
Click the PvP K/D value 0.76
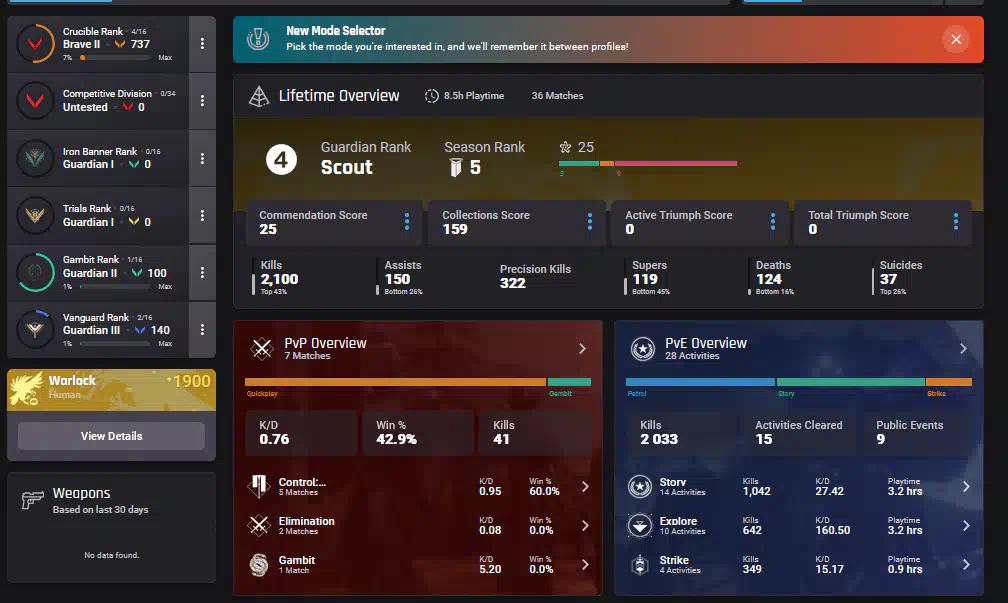coord(274,439)
